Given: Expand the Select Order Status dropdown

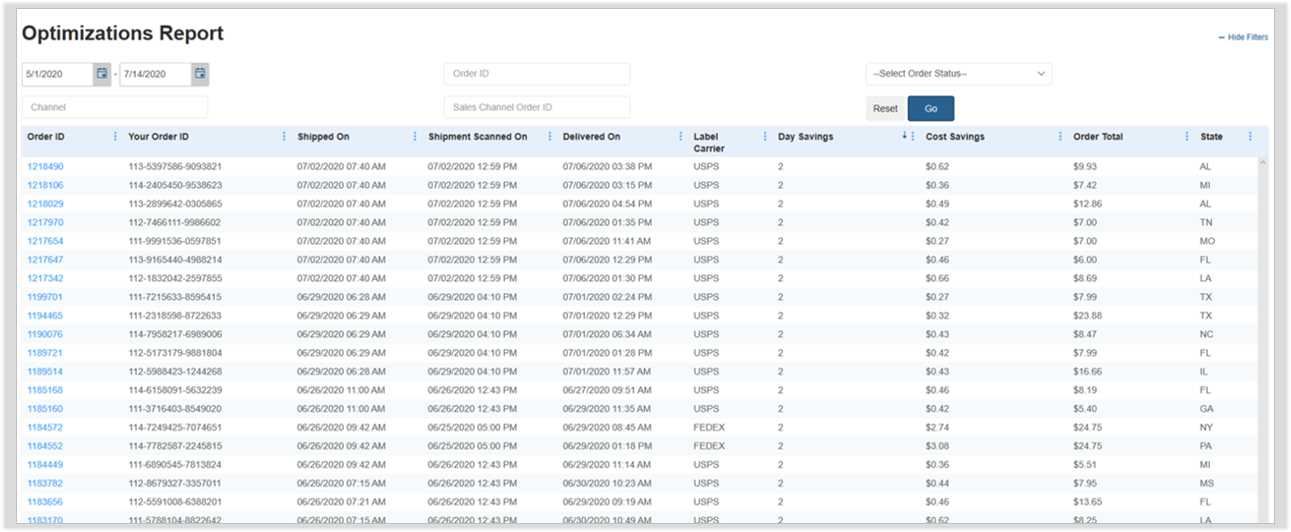Looking at the screenshot, I should tap(958, 74).
